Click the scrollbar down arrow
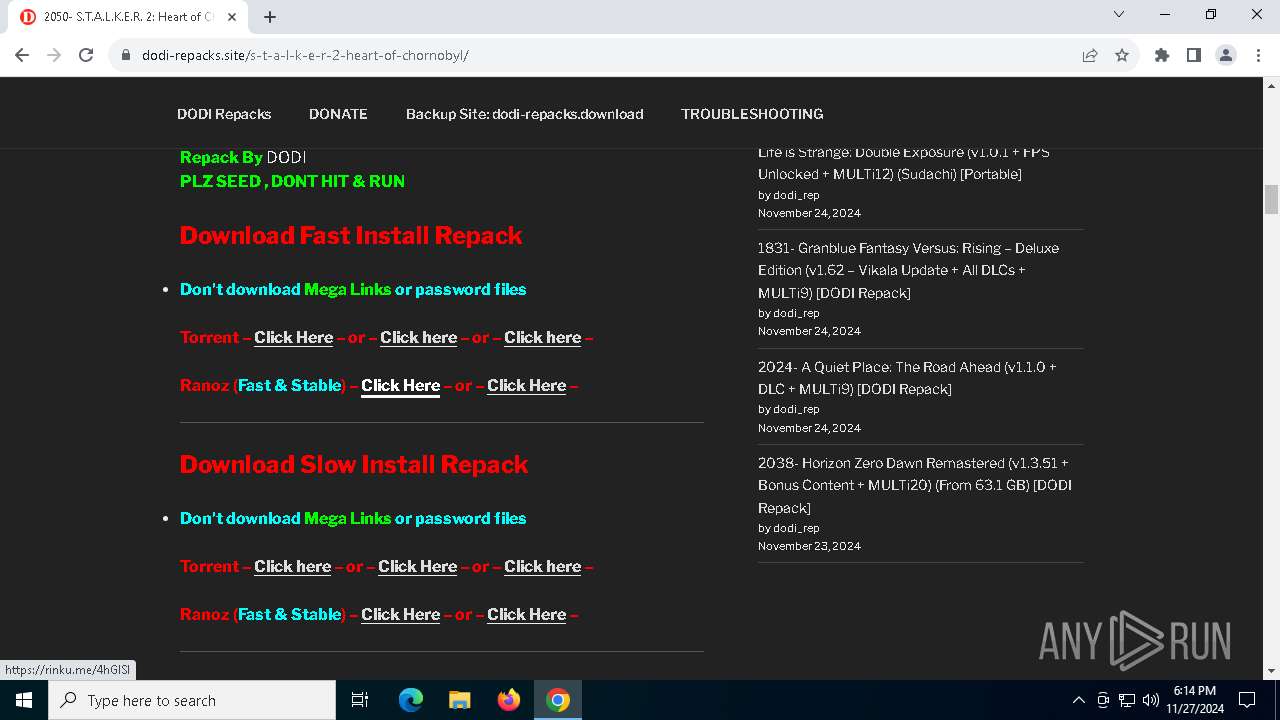 tap(1272, 671)
